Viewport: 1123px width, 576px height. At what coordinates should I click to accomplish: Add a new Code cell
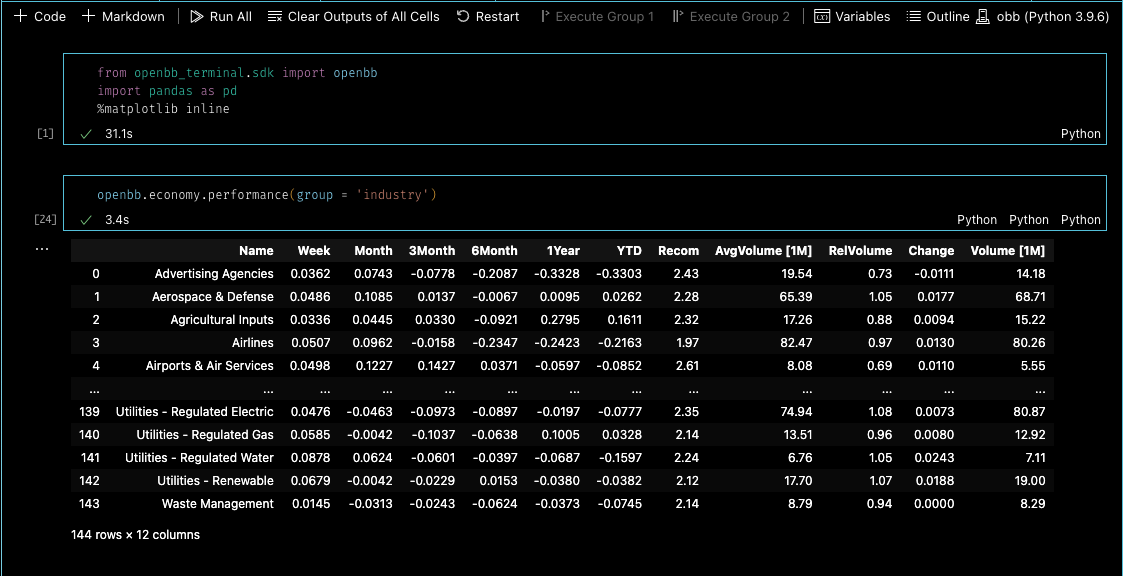point(39,16)
